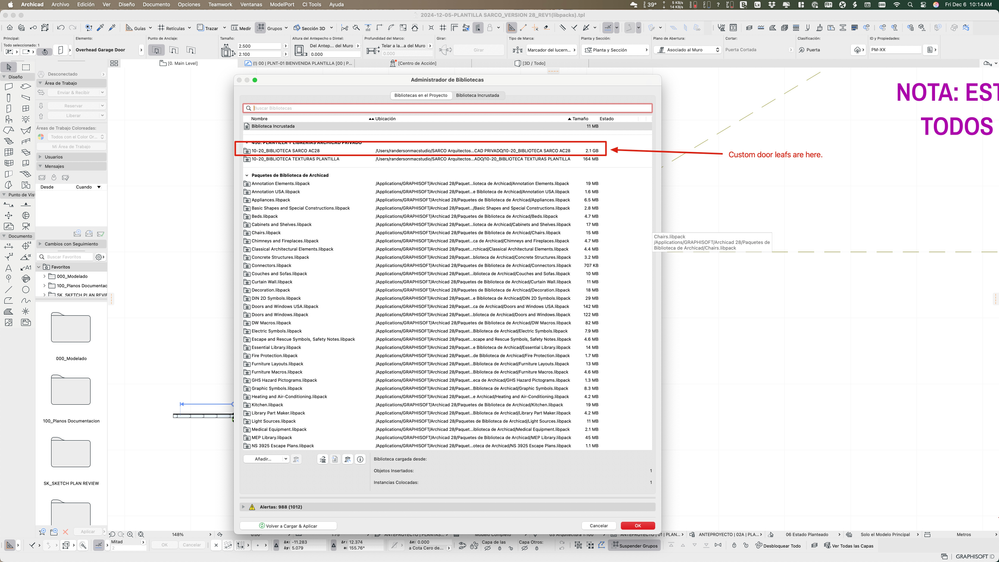Viewport: 999px width, 562px height.
Task: Select the 000_Modelado folder thumbnail
Action: pyautogui.click(x=71, y=328)
